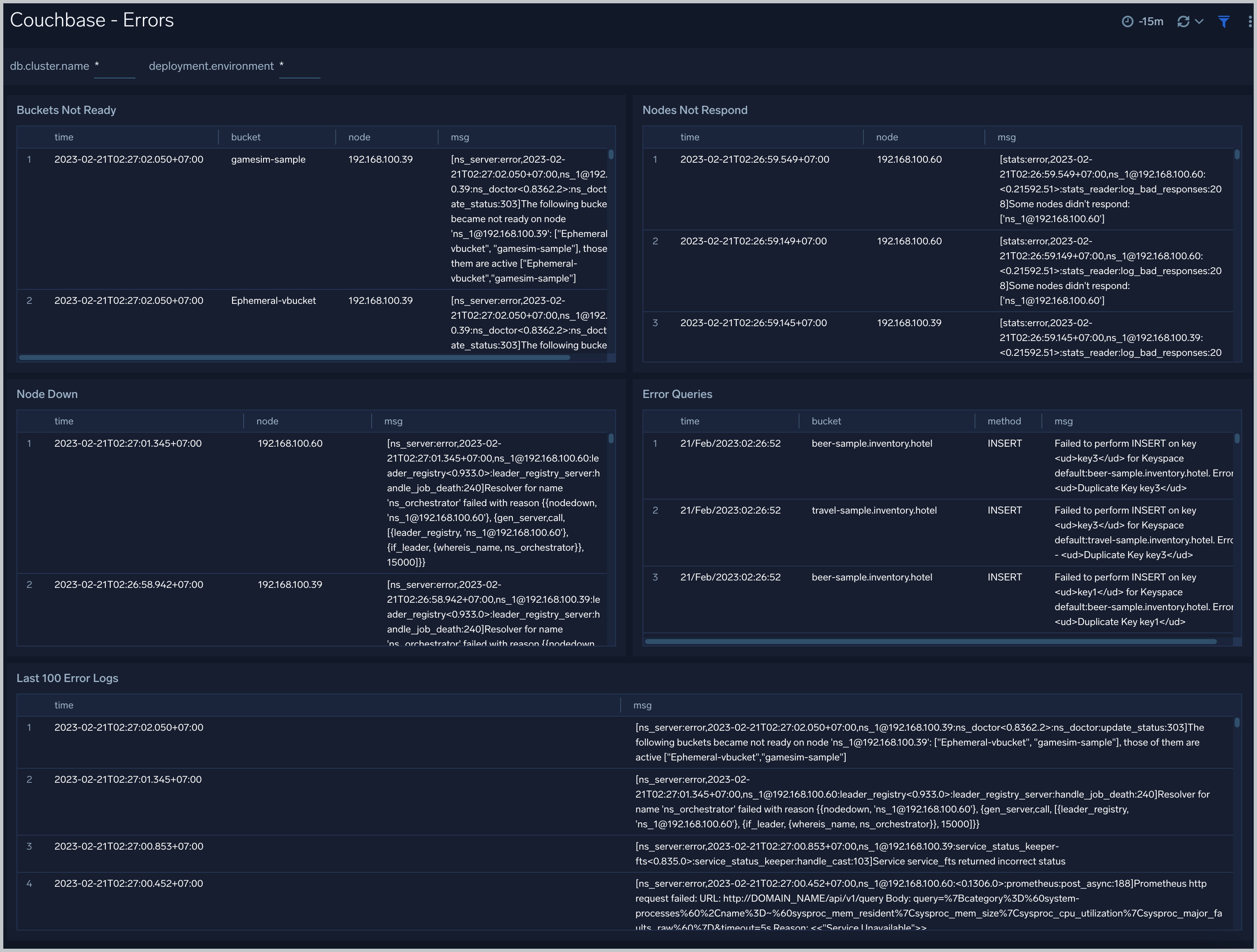This screenshot has width=1257, height=952.
Task: Open the -15m time range picker
Action: click(1143, 21)
